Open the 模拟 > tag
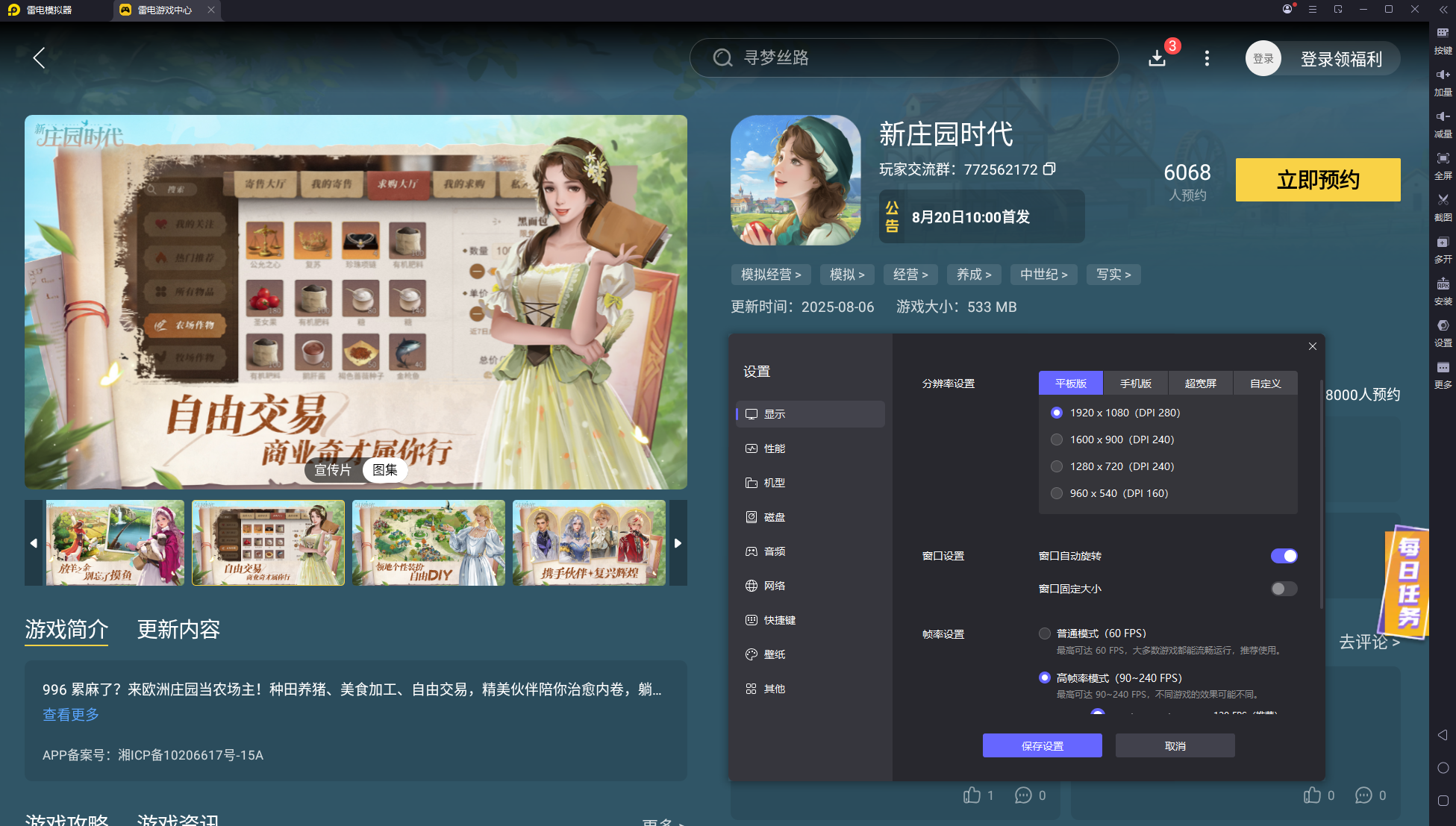The height and width of the screenshot is (826, 1456). (847, 275)
